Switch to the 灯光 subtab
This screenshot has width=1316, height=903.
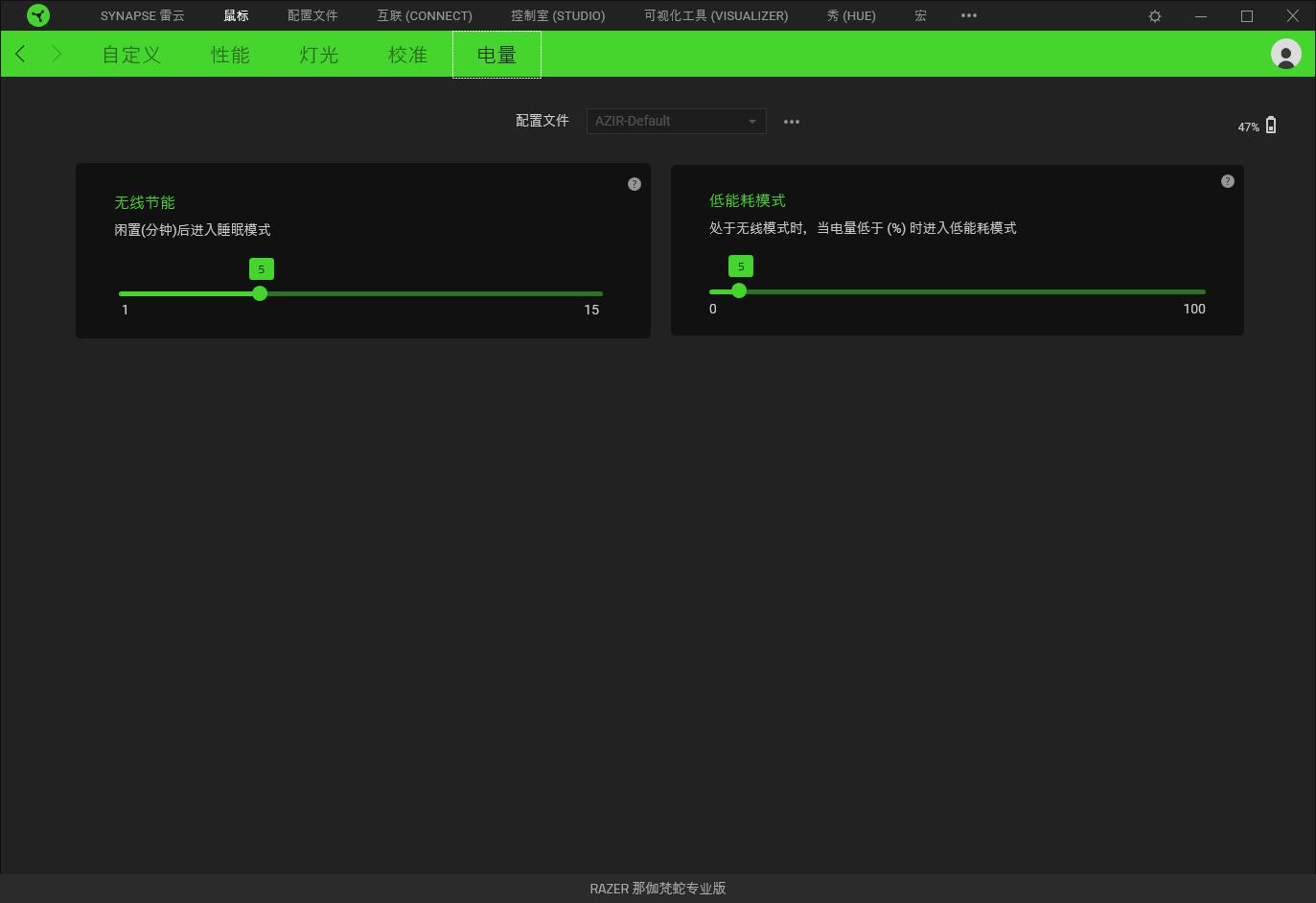click(x=319, y=55)
